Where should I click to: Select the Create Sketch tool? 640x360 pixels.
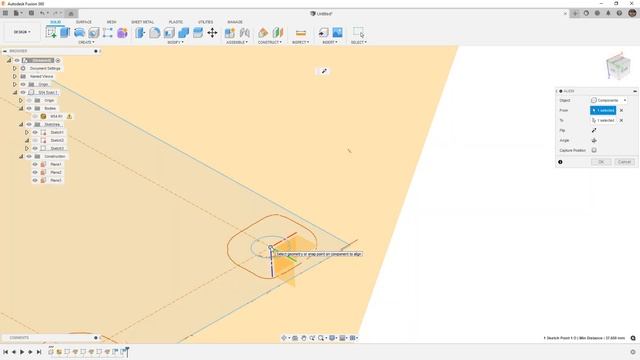pyautogui.click(x=51, y=33)
